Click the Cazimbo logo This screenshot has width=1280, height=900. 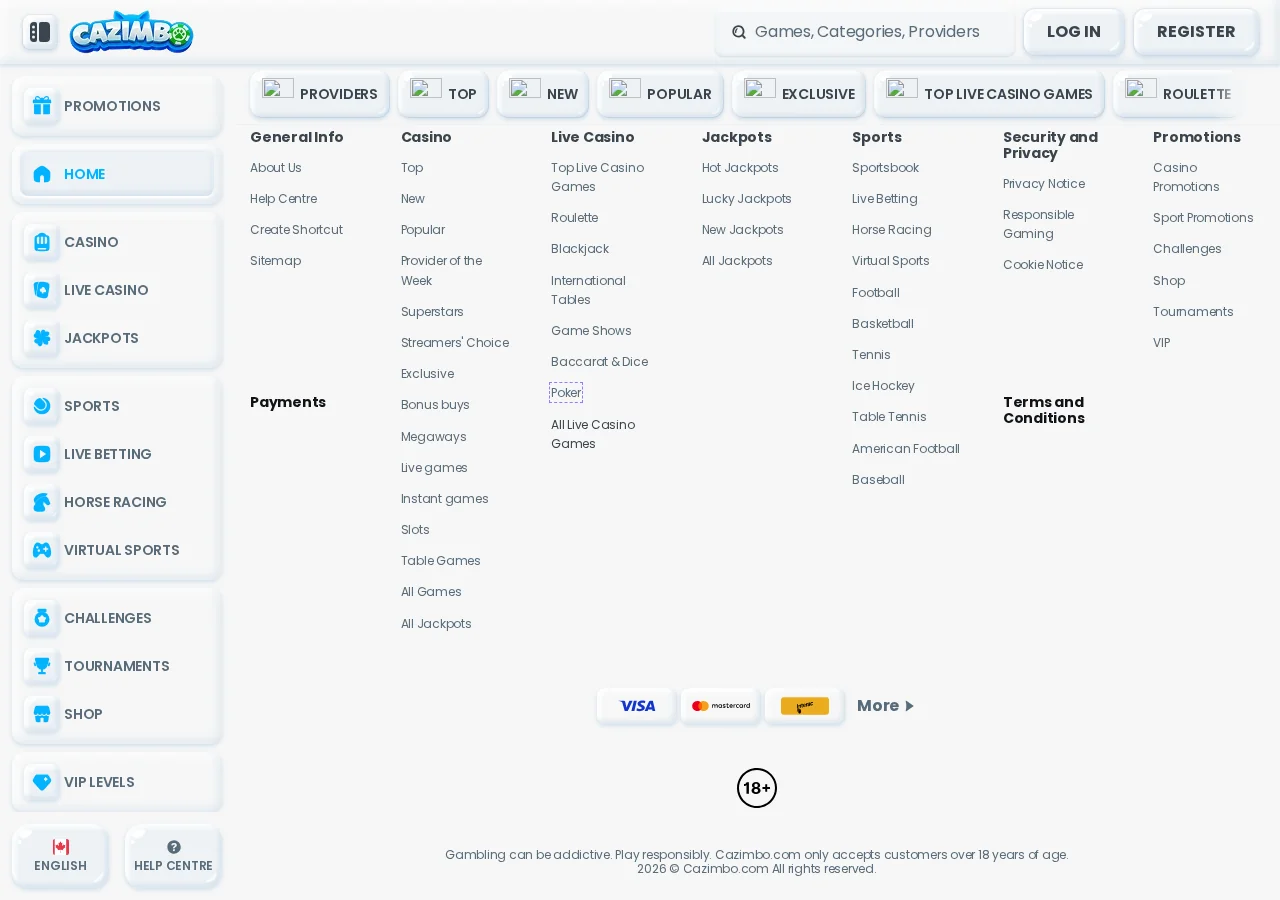click(x=131, y=32)
